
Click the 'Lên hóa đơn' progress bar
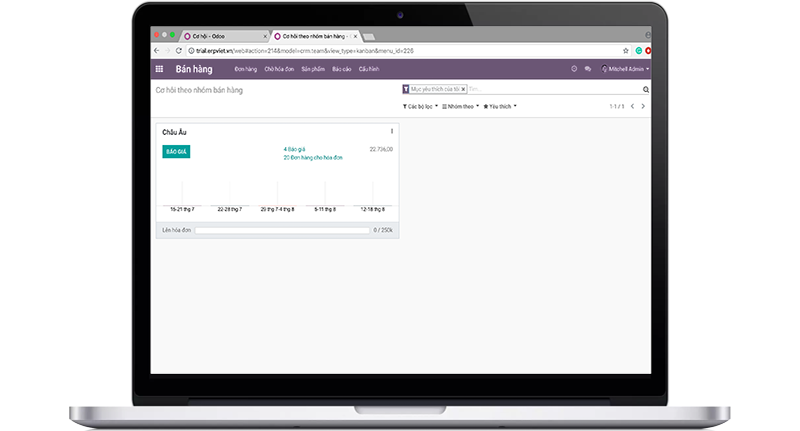282,230
